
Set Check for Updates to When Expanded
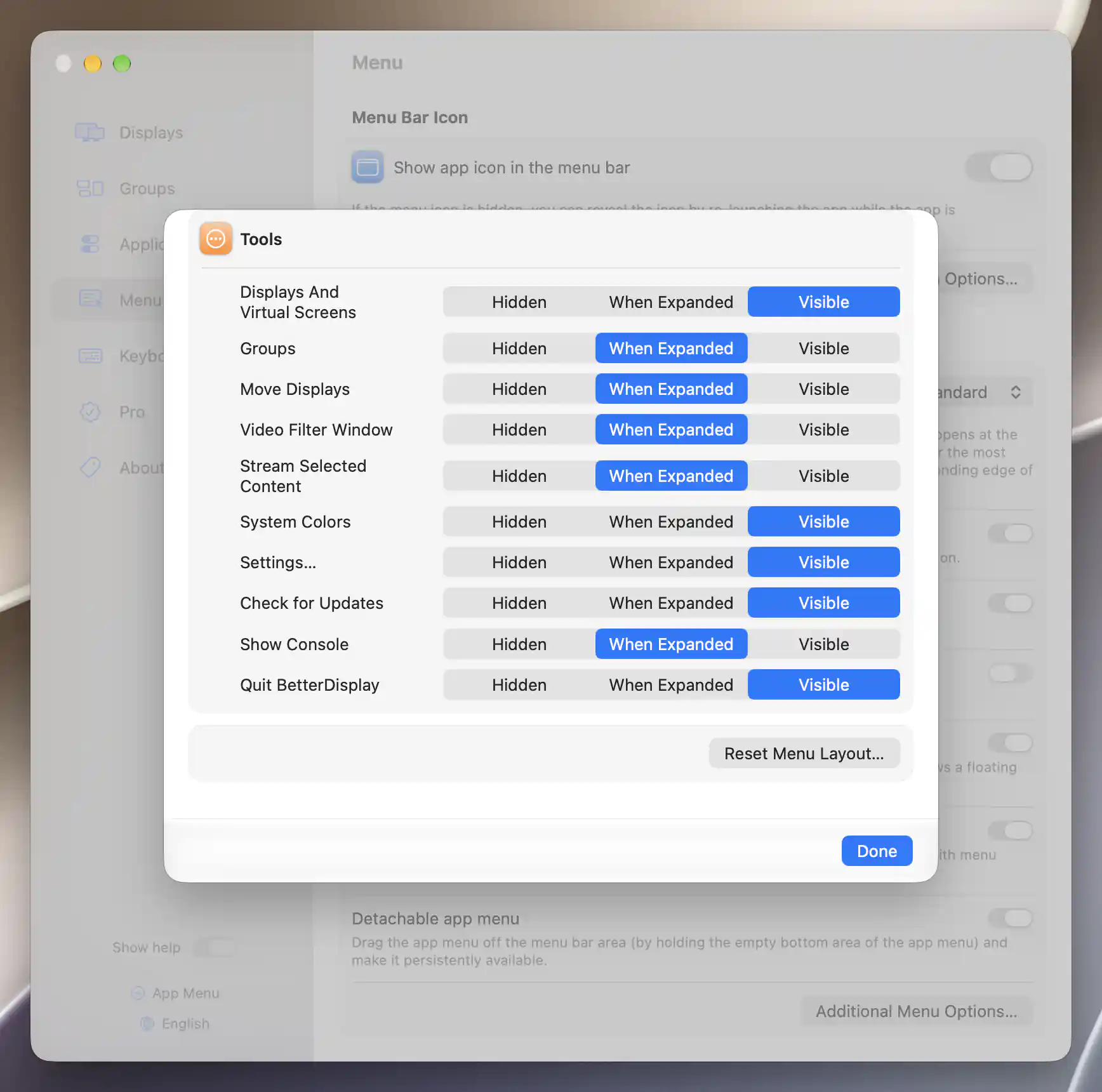click(x=671, y=603)
